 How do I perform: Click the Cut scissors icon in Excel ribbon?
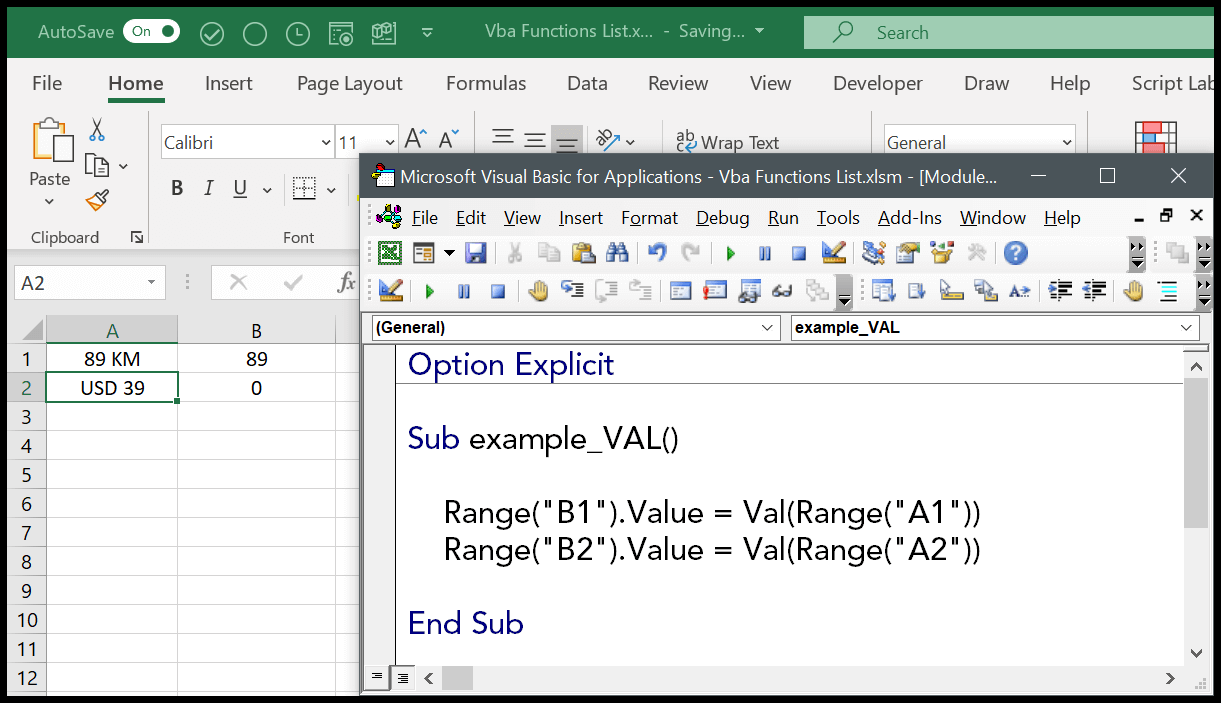(x=97, y=130)
